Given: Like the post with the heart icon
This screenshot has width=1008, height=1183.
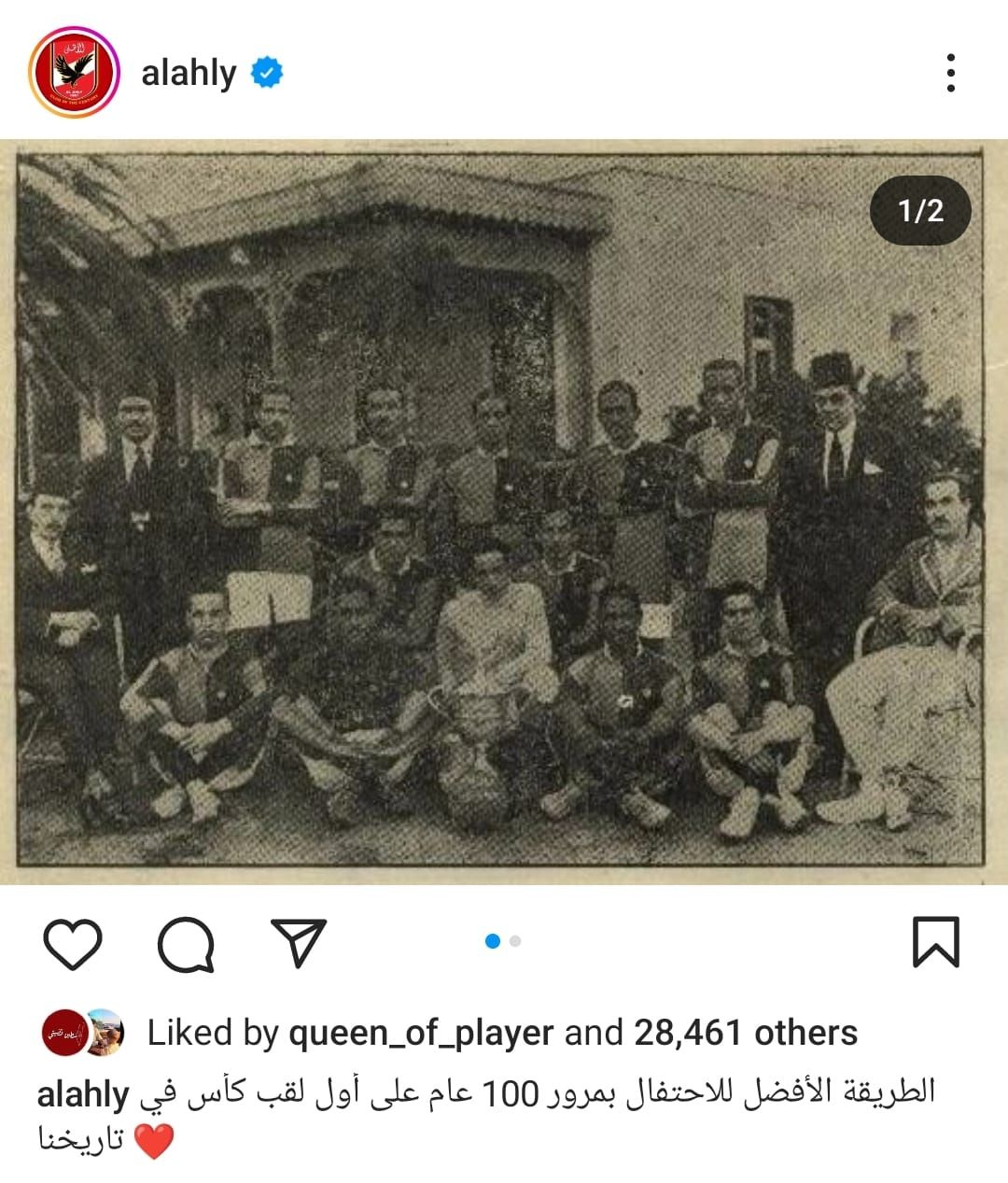Looking at the screenshot, I should point(73,944).
